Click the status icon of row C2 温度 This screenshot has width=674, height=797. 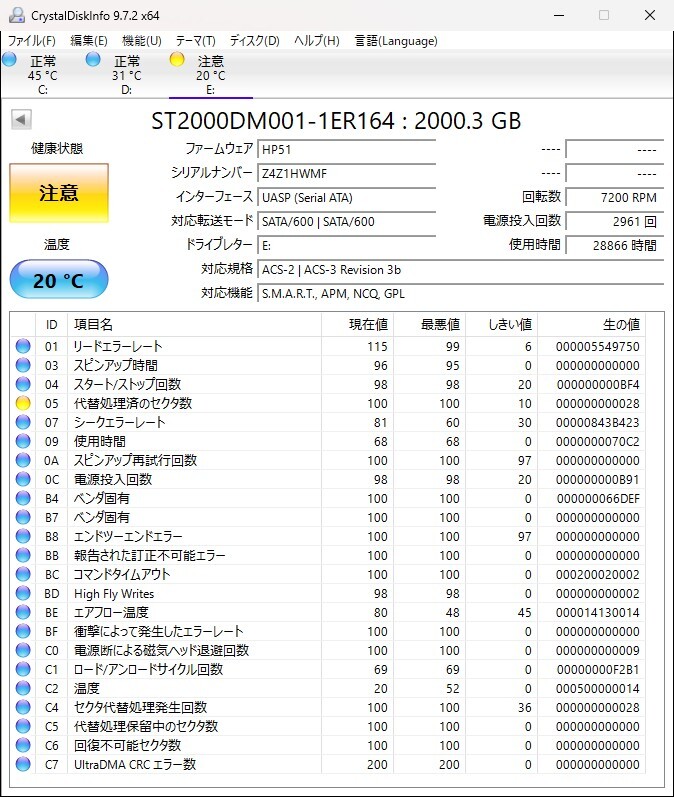tap(23, 688)
